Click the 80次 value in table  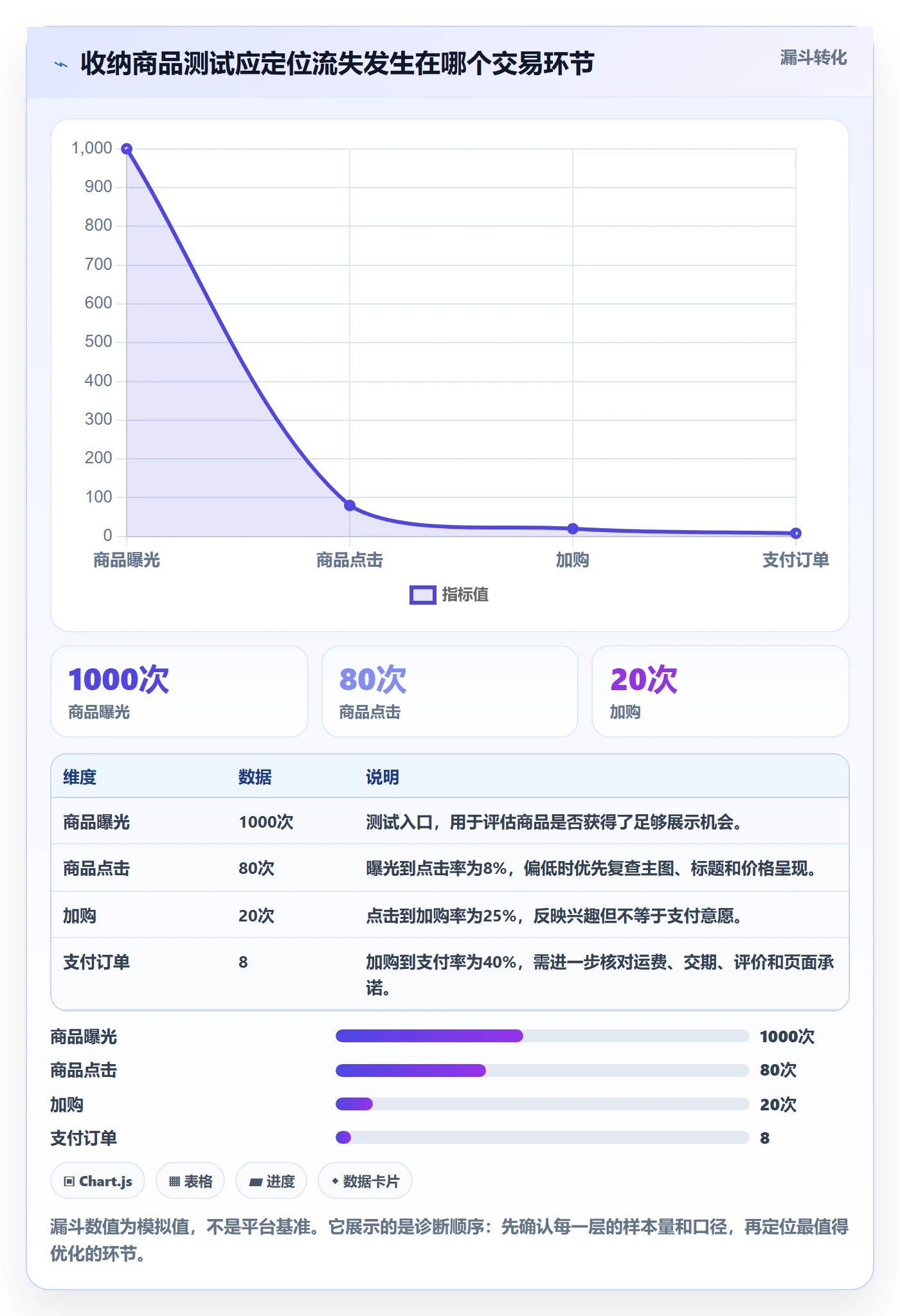256,868
